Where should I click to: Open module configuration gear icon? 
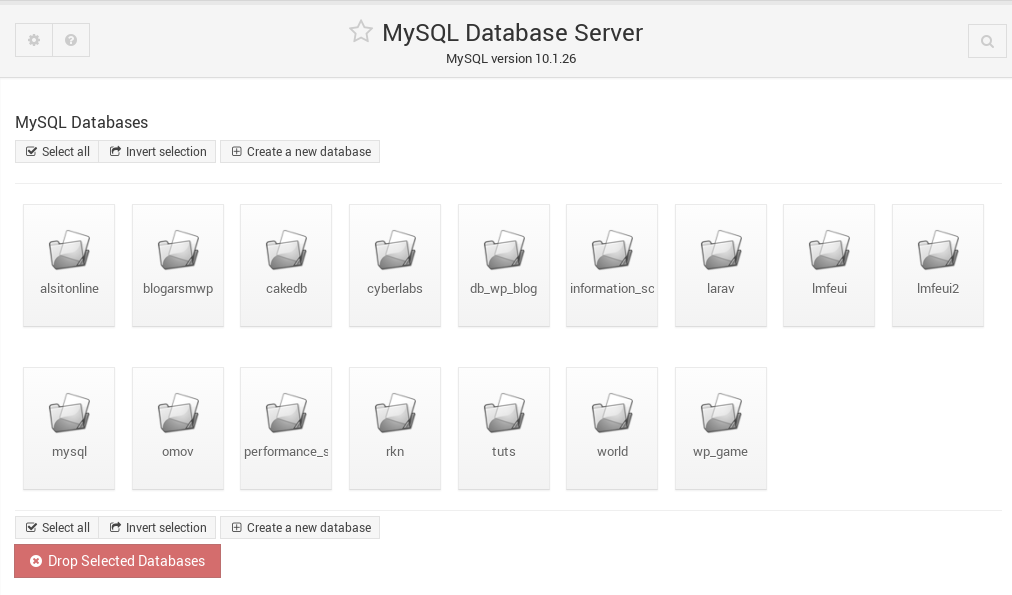click(x=34, y=40)
